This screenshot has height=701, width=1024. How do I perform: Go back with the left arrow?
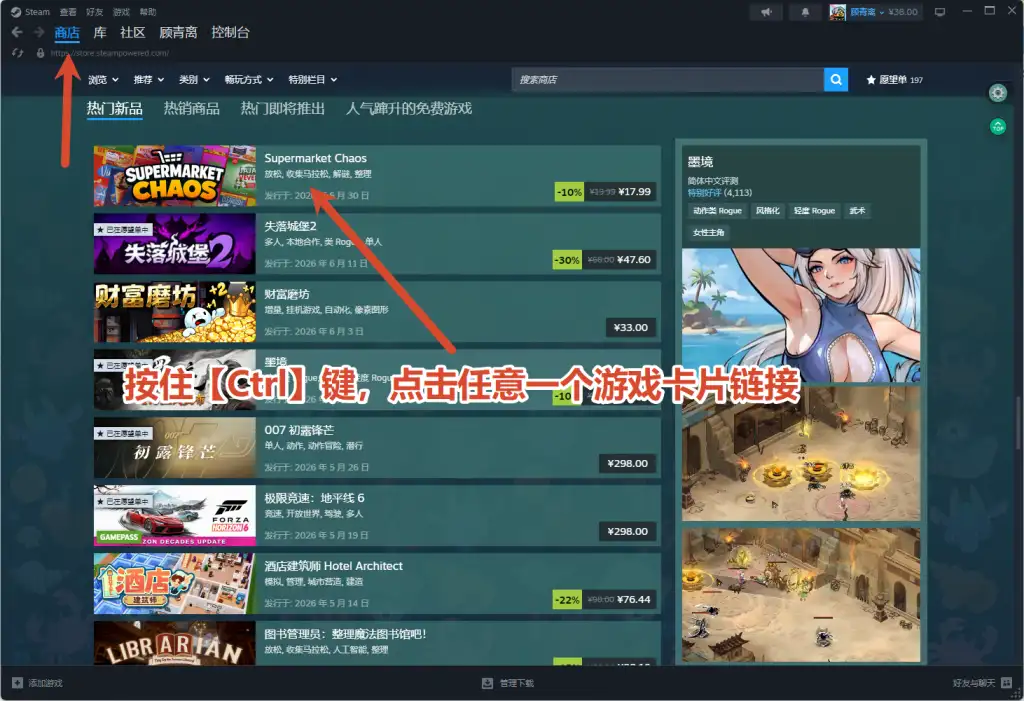click(x=18, y=32)
